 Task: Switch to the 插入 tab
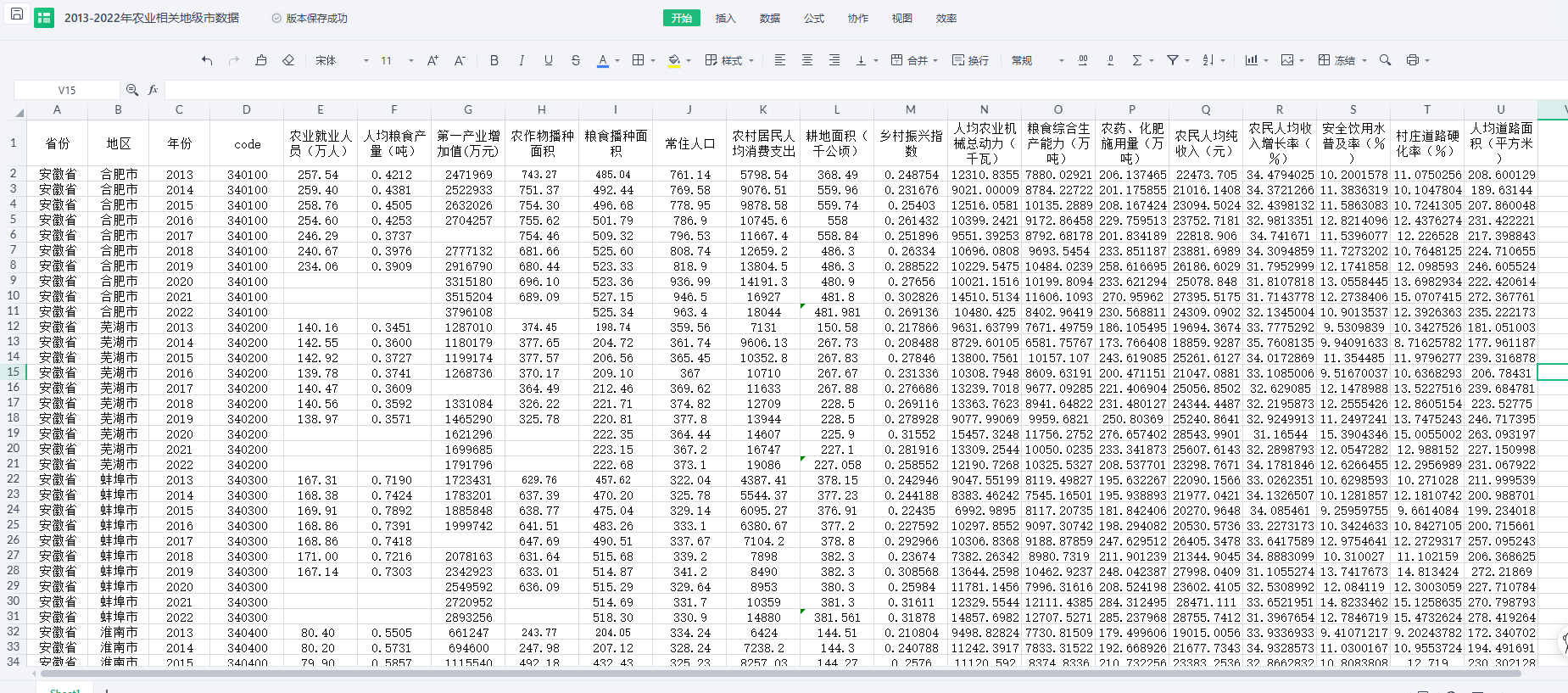(725, 18)
